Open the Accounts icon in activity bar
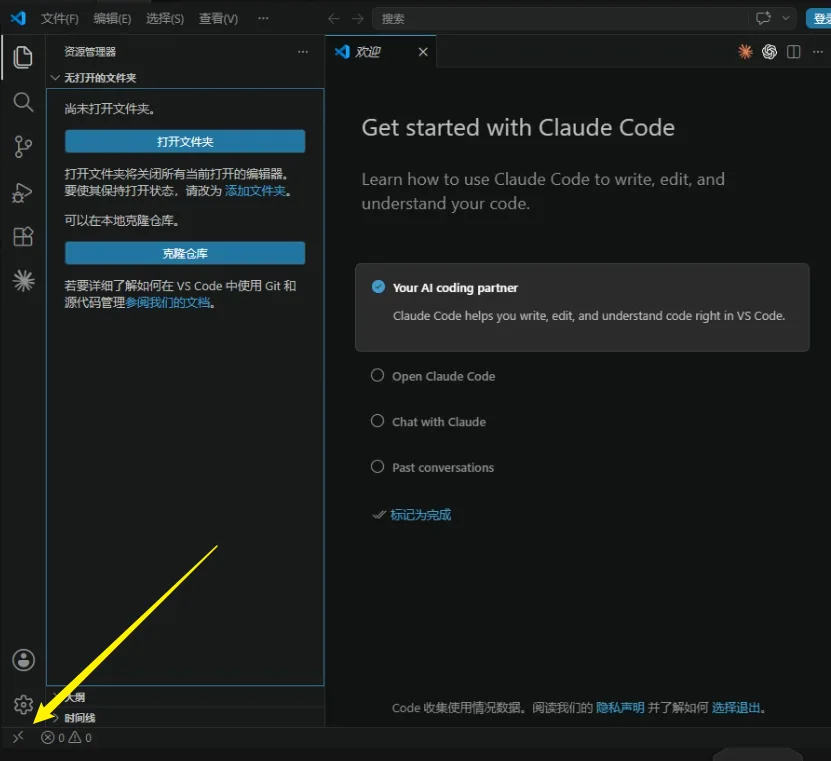 coord(23,660)
